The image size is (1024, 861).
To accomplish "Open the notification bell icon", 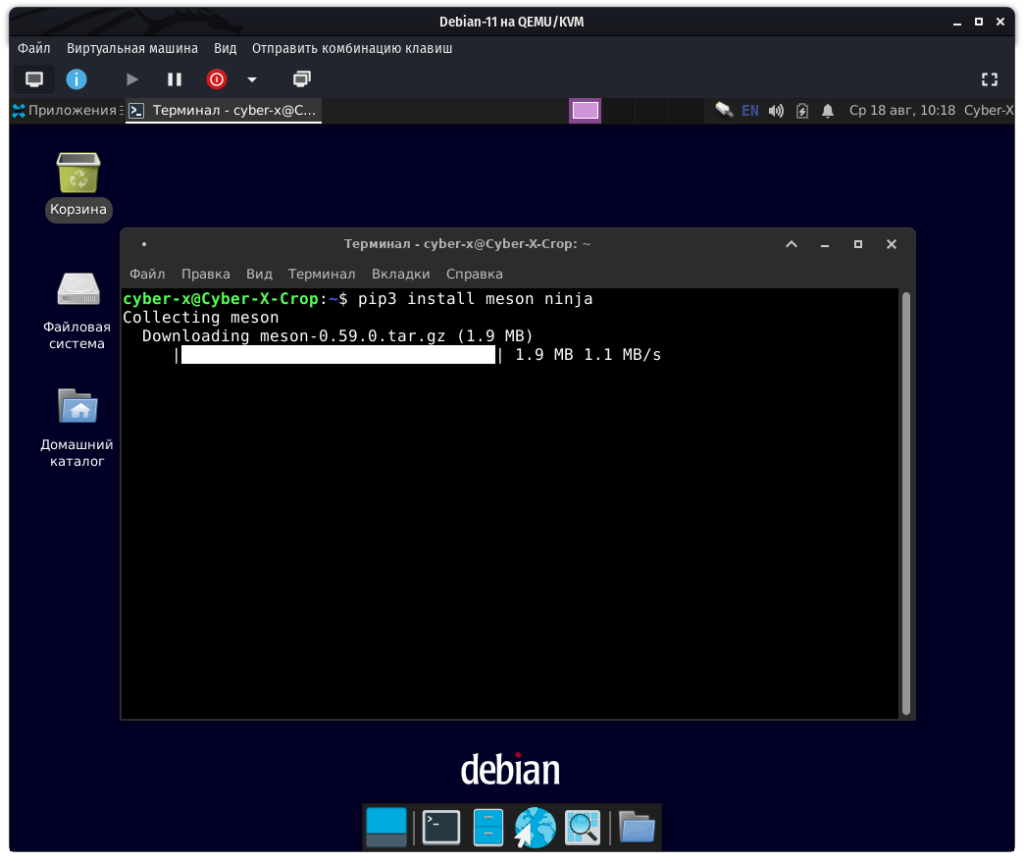I will pos(828,111).
